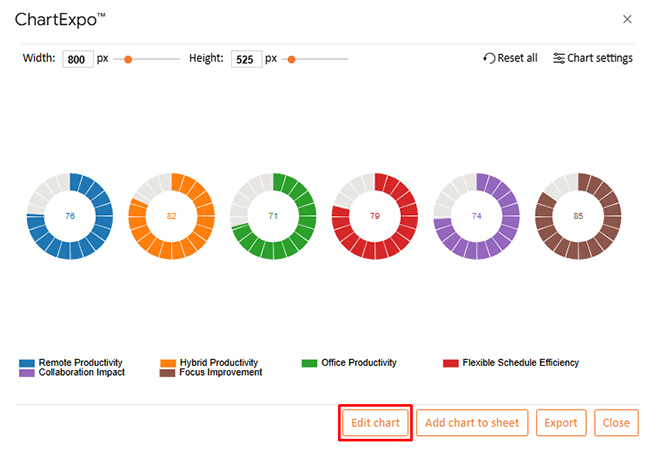This screenshot has width=650, height=451.
Task: Click the Flexible Schedule Efficiency legend swatch
Action: coord(450,363)
